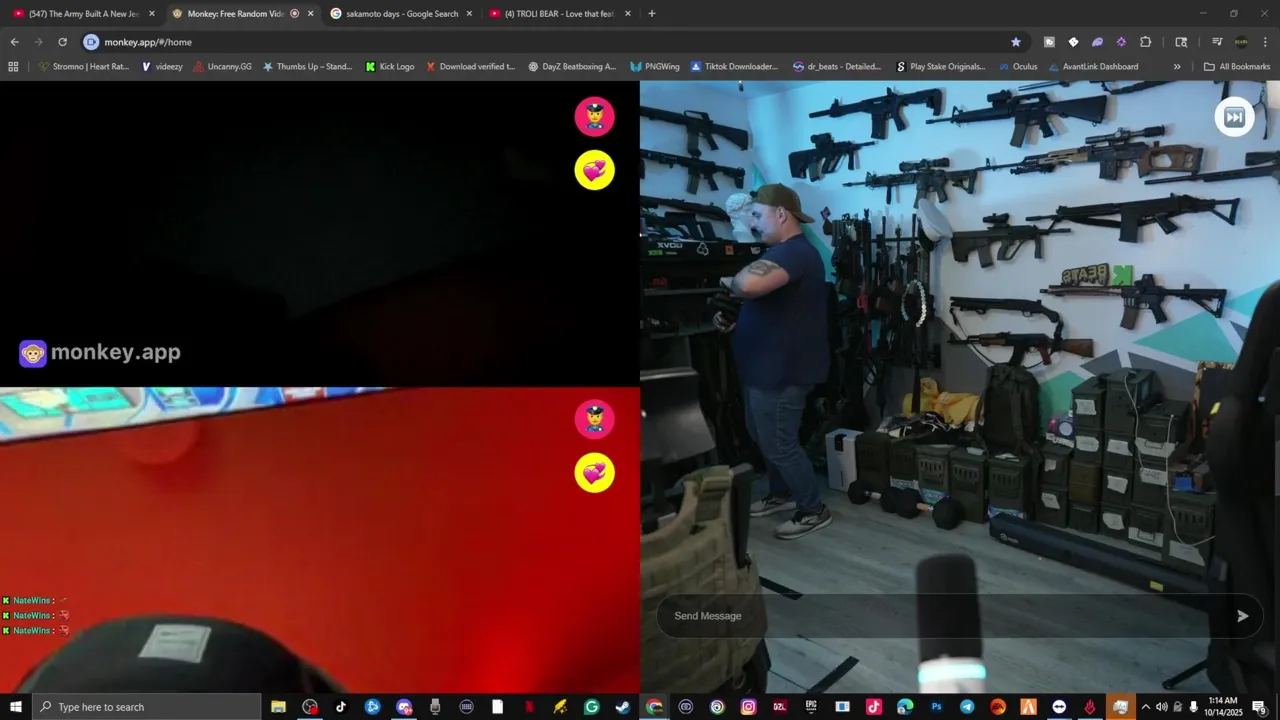The width and height of the screenshot is (1280, 720).
Task: Open a new browser tab
Action: tap(652, 14)
